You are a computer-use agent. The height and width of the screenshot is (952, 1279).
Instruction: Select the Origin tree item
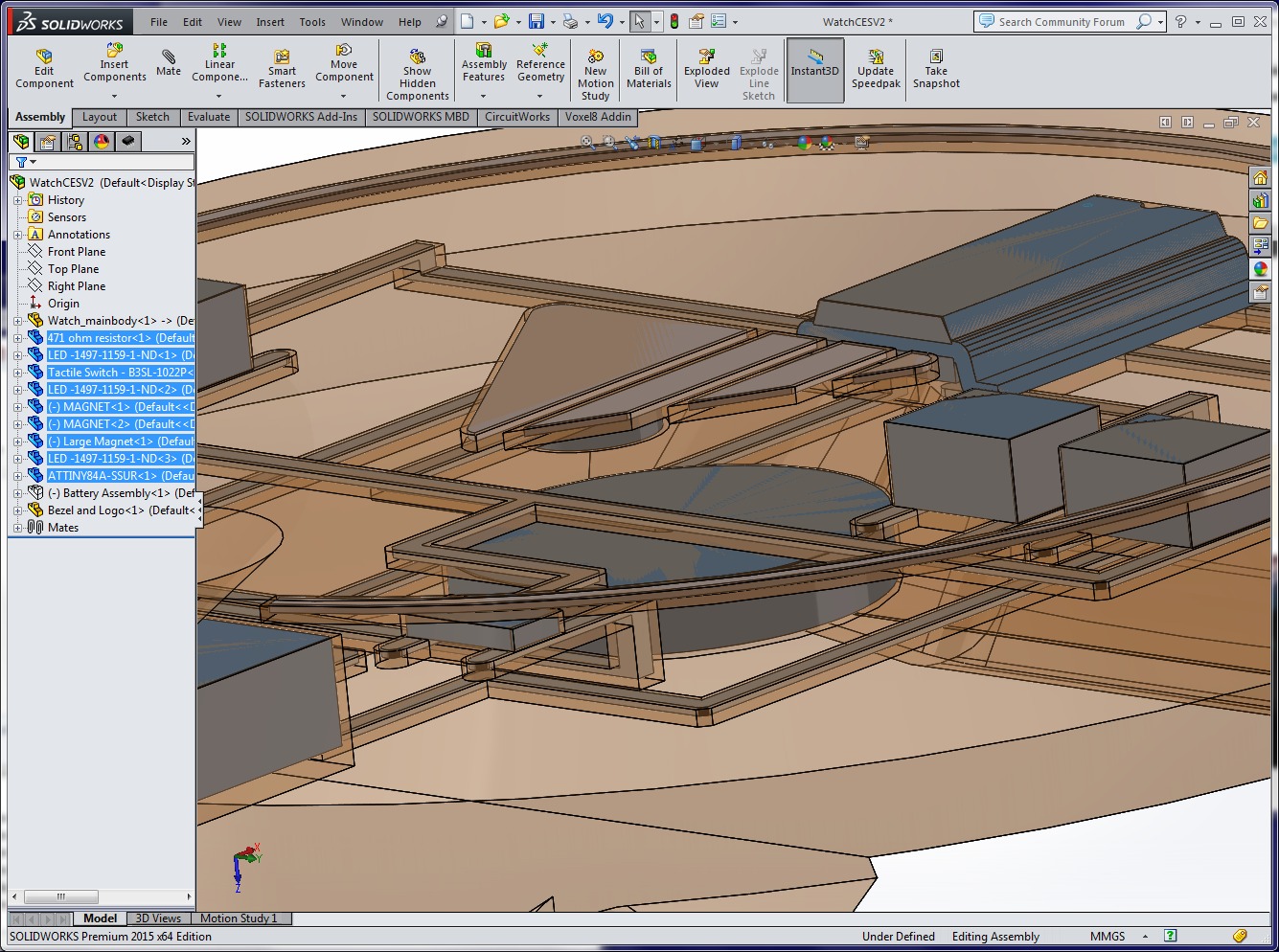[63, 304]
